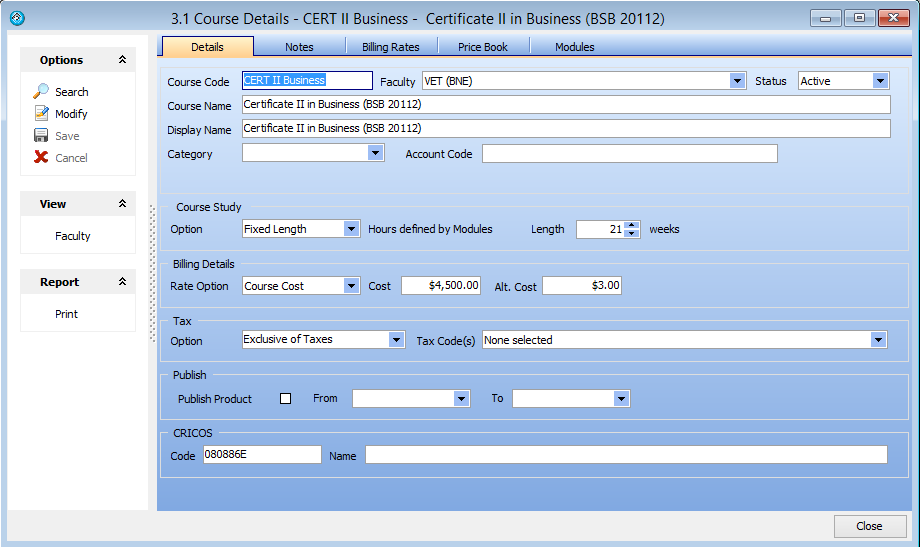Click the CRICOS Name input field
This screenshot has height=547, width=920.
625,455
